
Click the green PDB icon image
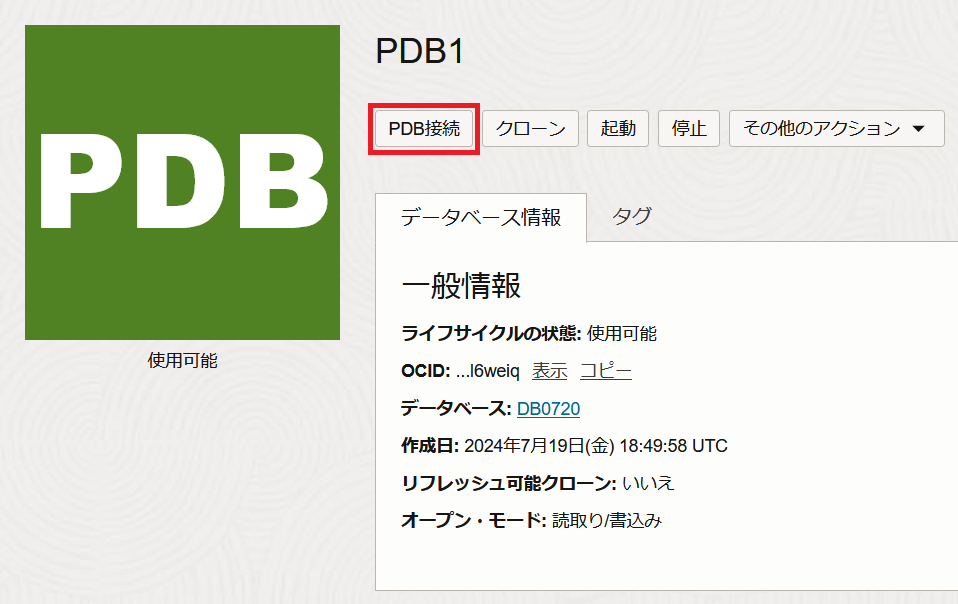(182, 183)
